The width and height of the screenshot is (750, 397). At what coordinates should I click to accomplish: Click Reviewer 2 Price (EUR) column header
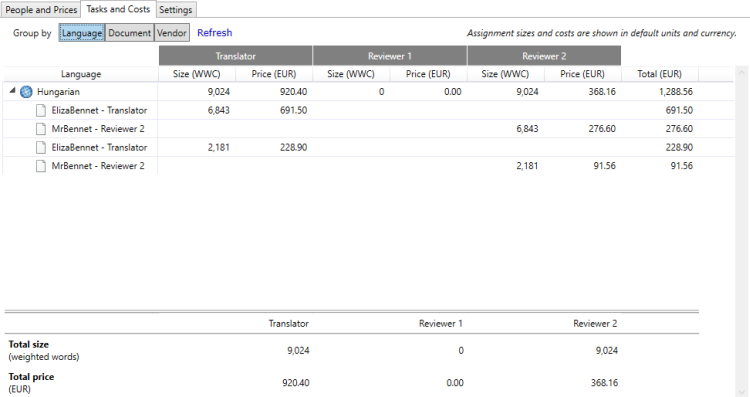(583, 74)
